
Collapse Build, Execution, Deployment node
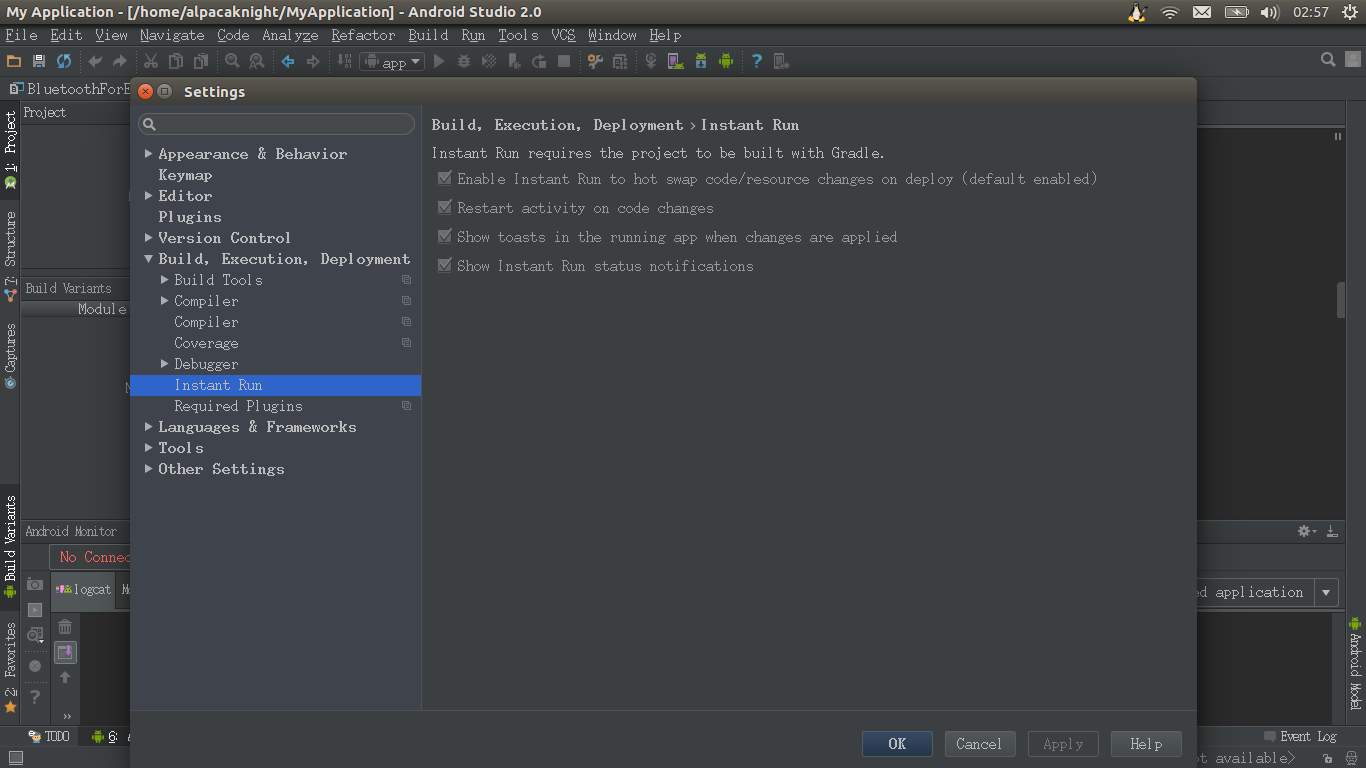click(x=148, y=259)
